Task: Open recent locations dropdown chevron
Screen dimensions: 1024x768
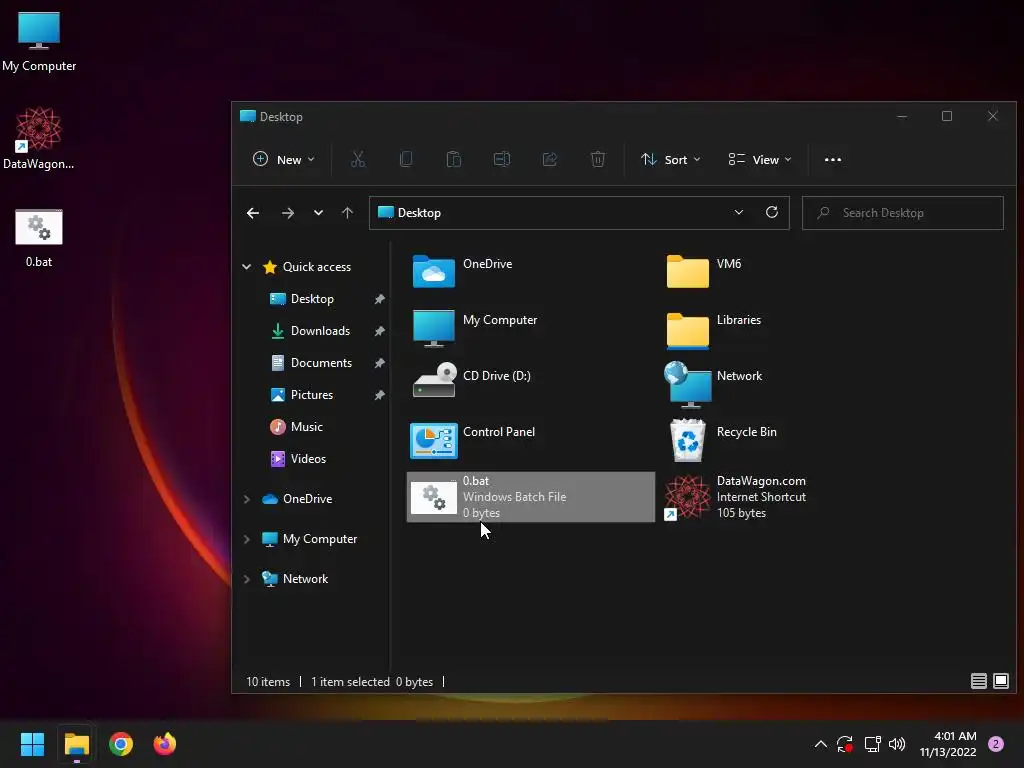Action: 318,213
